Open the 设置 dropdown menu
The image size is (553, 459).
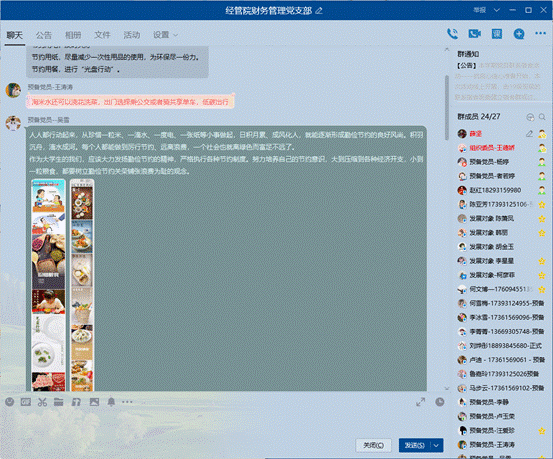[x=165, y=35]
